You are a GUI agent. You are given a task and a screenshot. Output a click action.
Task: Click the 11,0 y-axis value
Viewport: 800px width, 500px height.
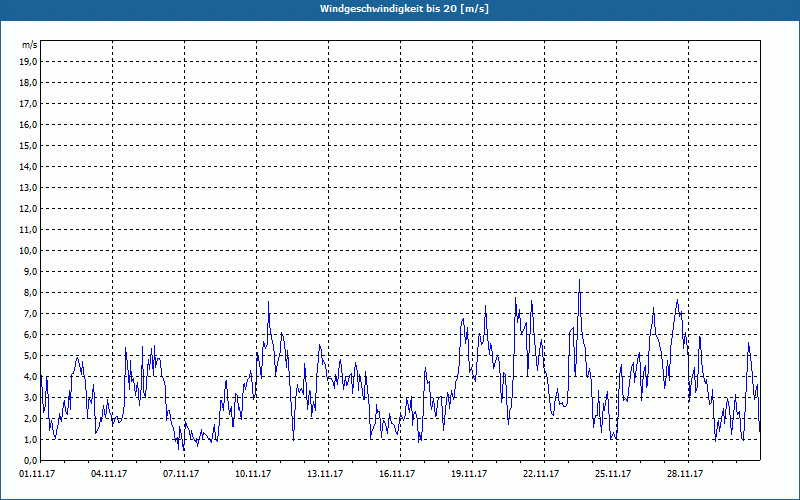coord(28,230)
